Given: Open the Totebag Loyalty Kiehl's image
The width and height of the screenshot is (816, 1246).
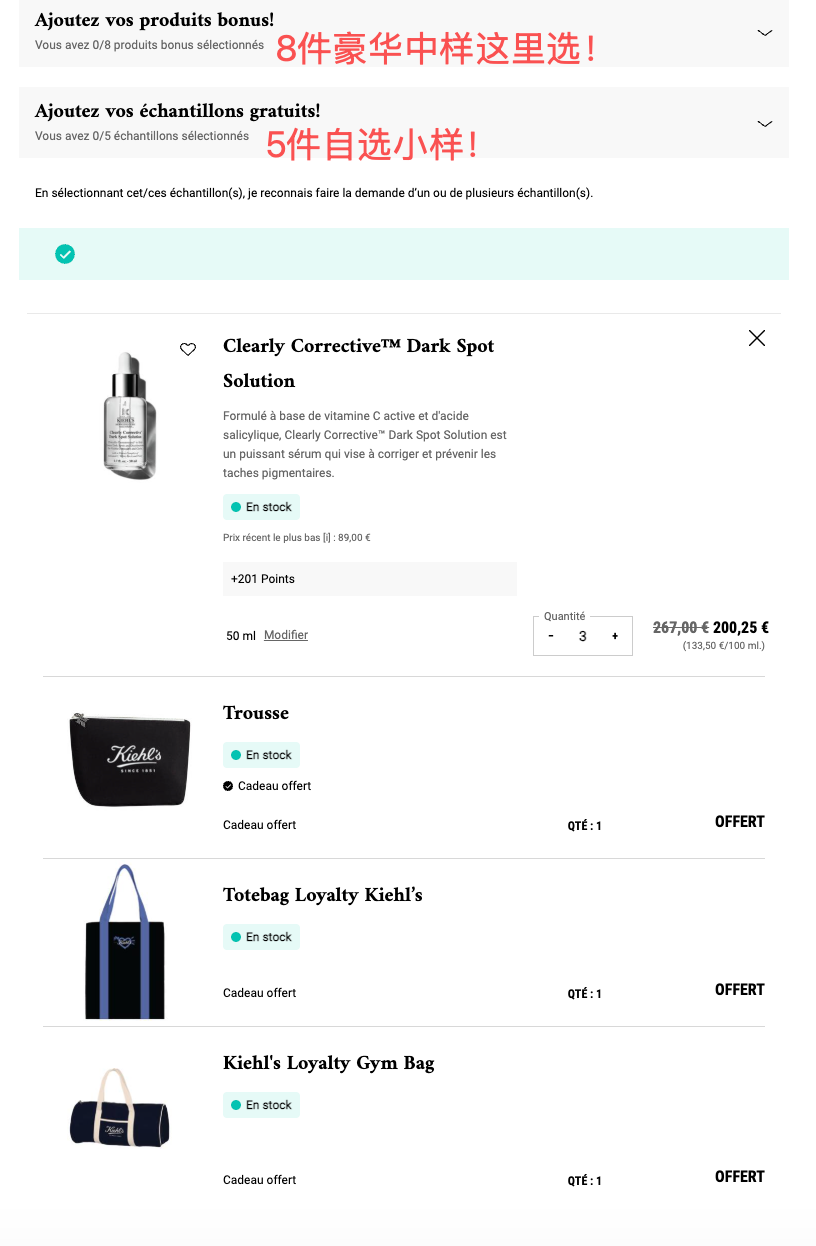Looking at the screenshot, I should tap(124, 941).
